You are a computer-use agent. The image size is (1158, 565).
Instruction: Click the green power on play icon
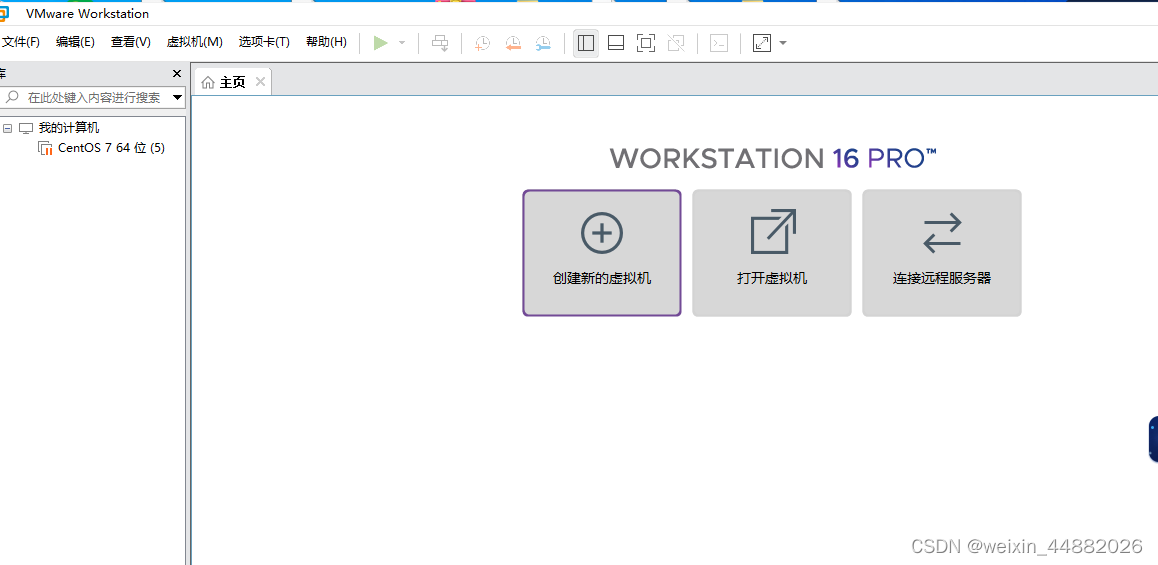[380, 43]
